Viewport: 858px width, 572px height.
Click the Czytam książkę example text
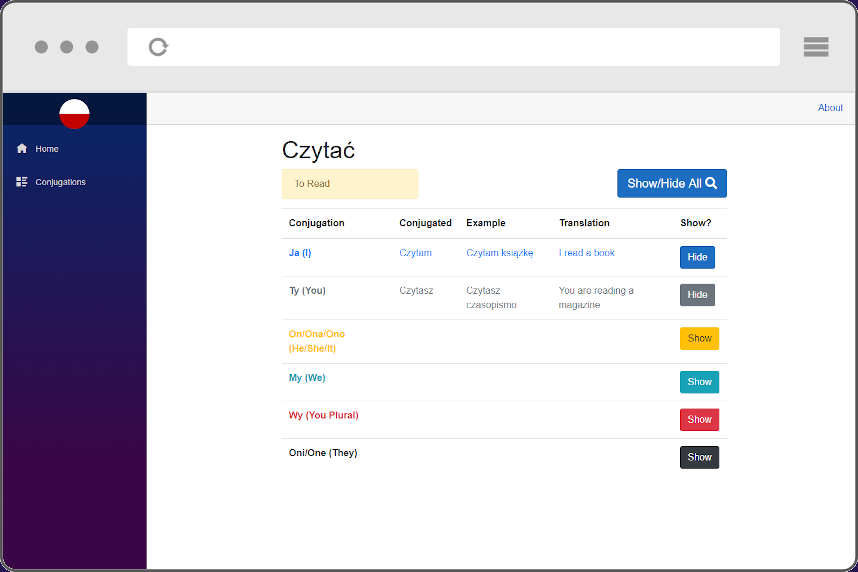(x=499, y=253)
